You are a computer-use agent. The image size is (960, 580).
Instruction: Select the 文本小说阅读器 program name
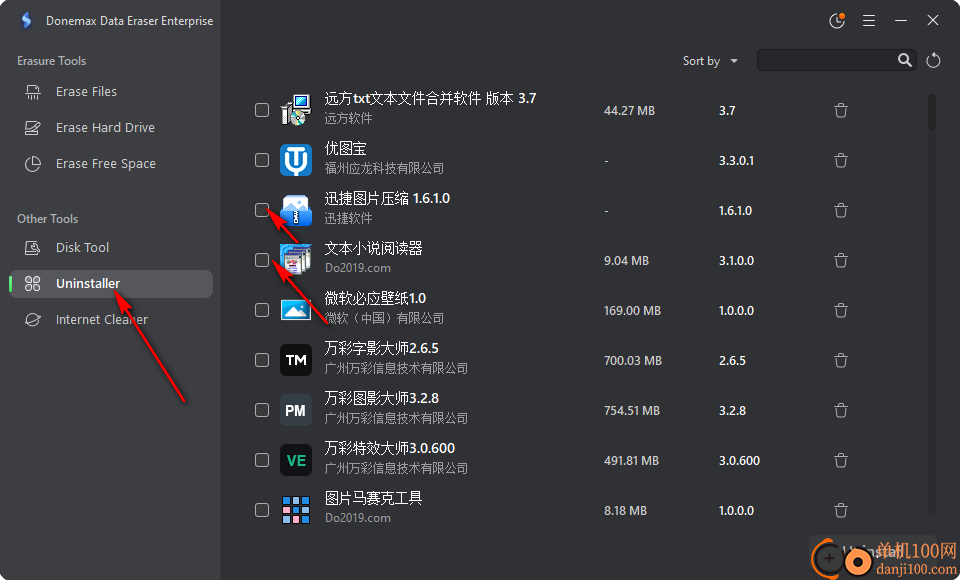coord(373,249)
